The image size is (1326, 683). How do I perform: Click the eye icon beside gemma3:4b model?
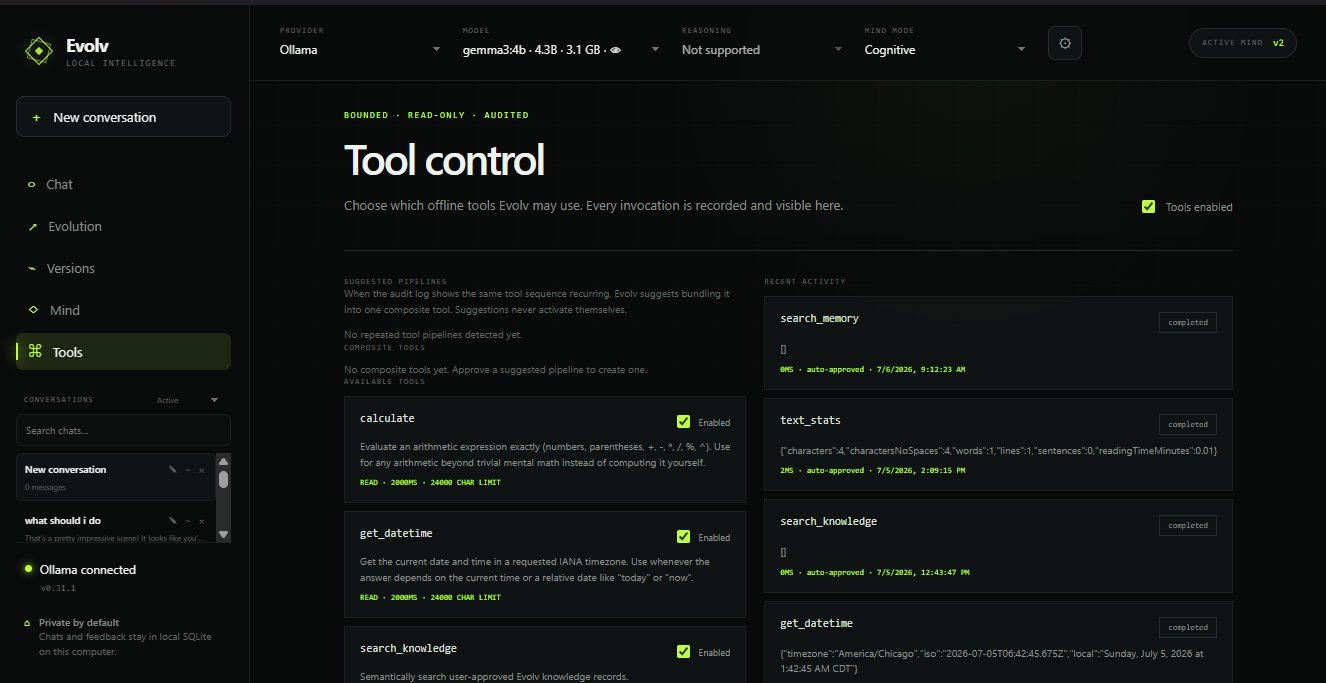(615, 50)
